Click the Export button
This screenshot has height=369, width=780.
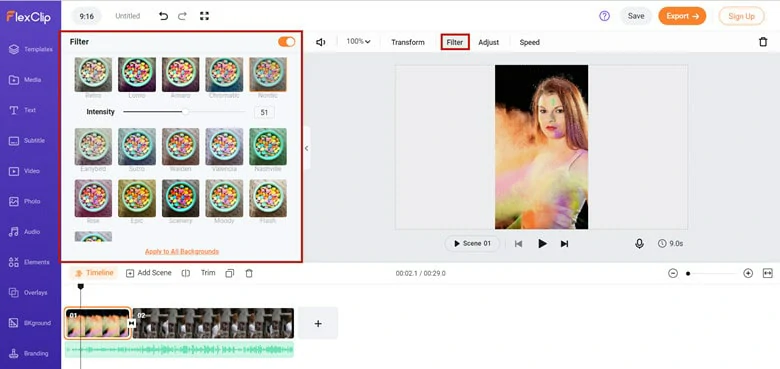tap(682, 16)
